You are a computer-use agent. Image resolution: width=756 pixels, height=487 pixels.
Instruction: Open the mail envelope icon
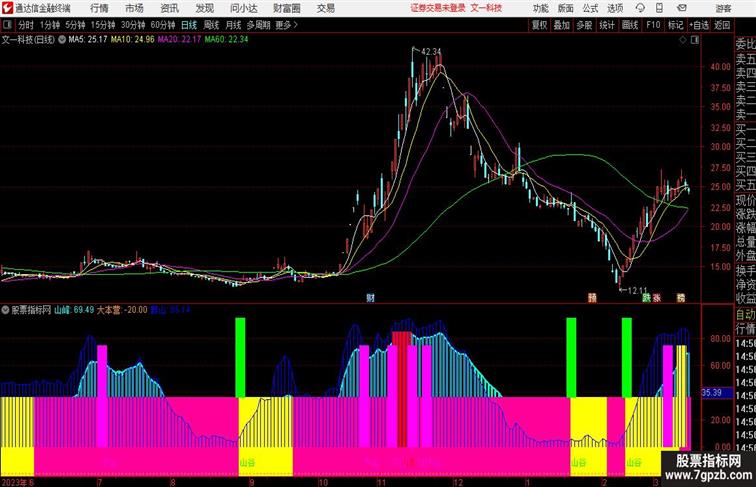682,8
